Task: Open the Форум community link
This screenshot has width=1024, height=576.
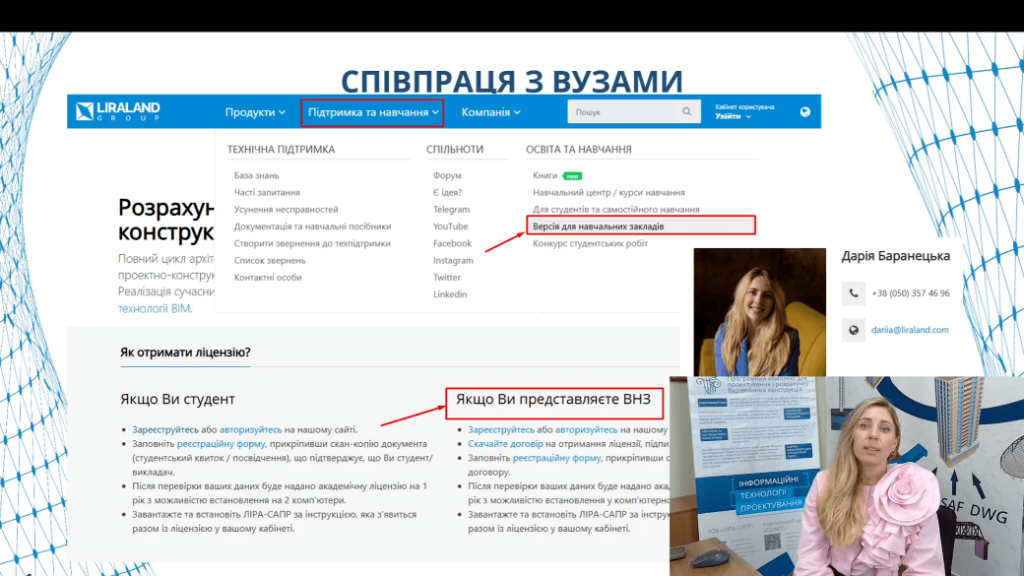Action: [x=447, y=176]
